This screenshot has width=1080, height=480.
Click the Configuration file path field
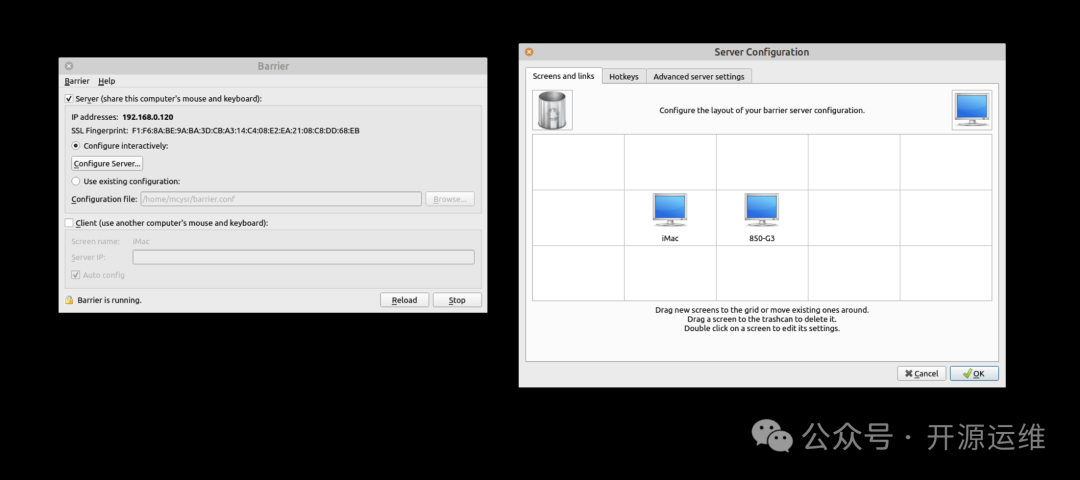click(x=281, y=199)
